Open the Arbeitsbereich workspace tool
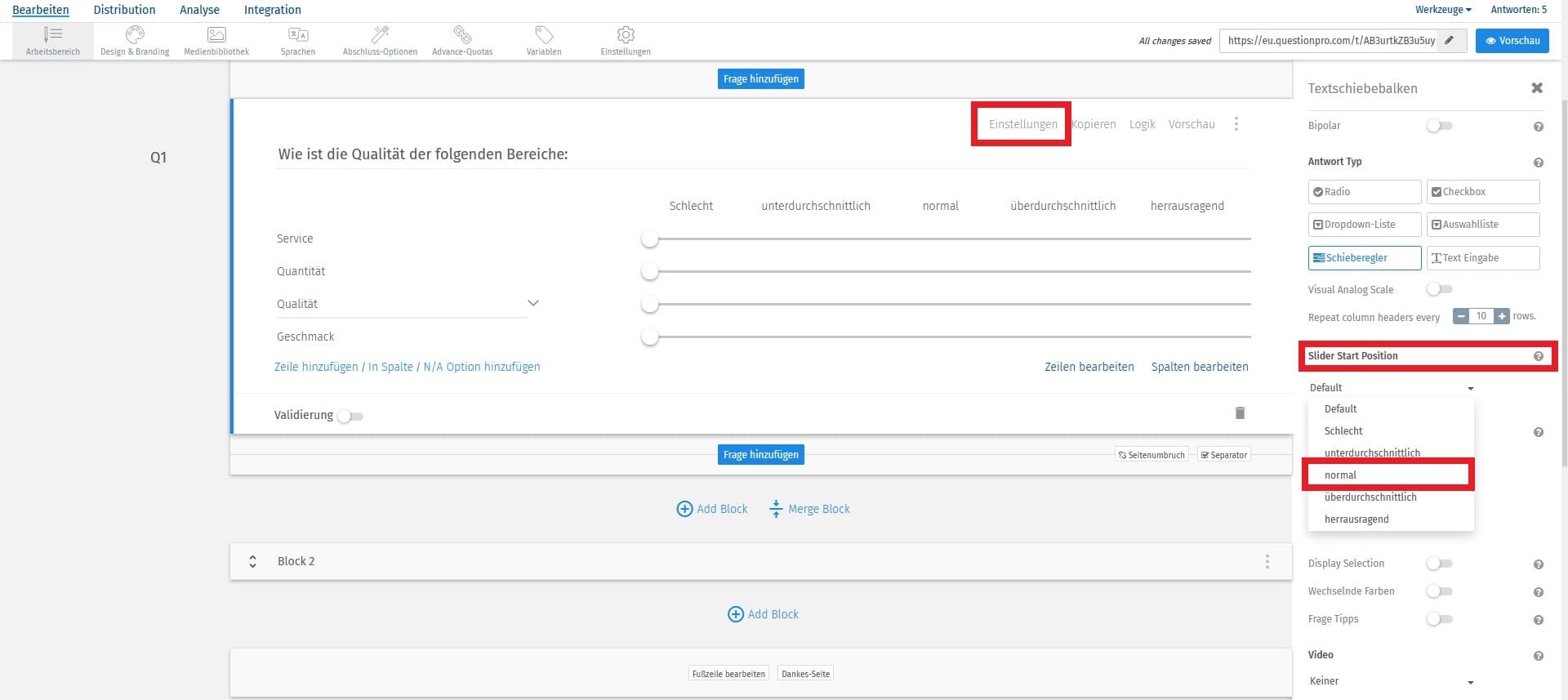 52,41
